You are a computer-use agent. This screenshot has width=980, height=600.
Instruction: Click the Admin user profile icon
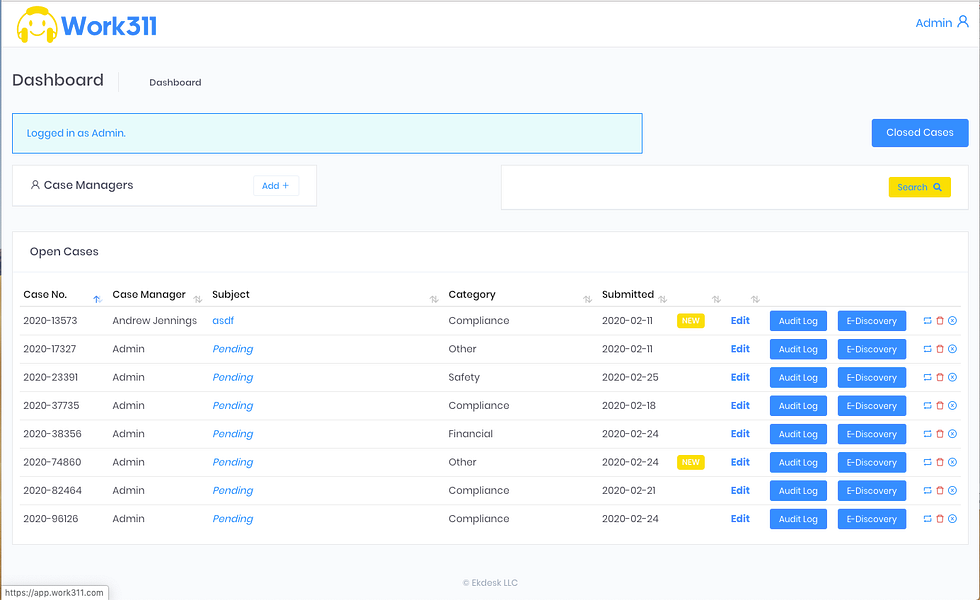click(963, 22)
